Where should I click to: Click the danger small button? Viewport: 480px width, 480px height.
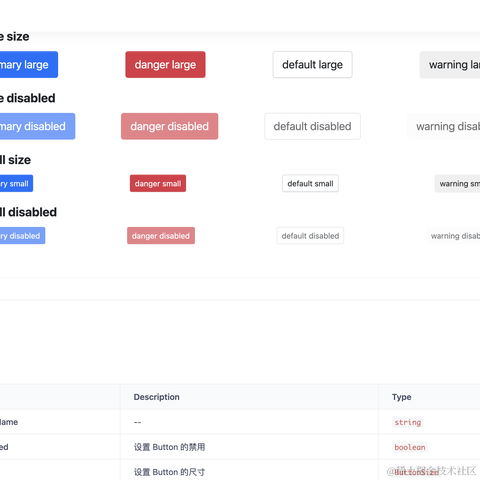click(158, 183)
